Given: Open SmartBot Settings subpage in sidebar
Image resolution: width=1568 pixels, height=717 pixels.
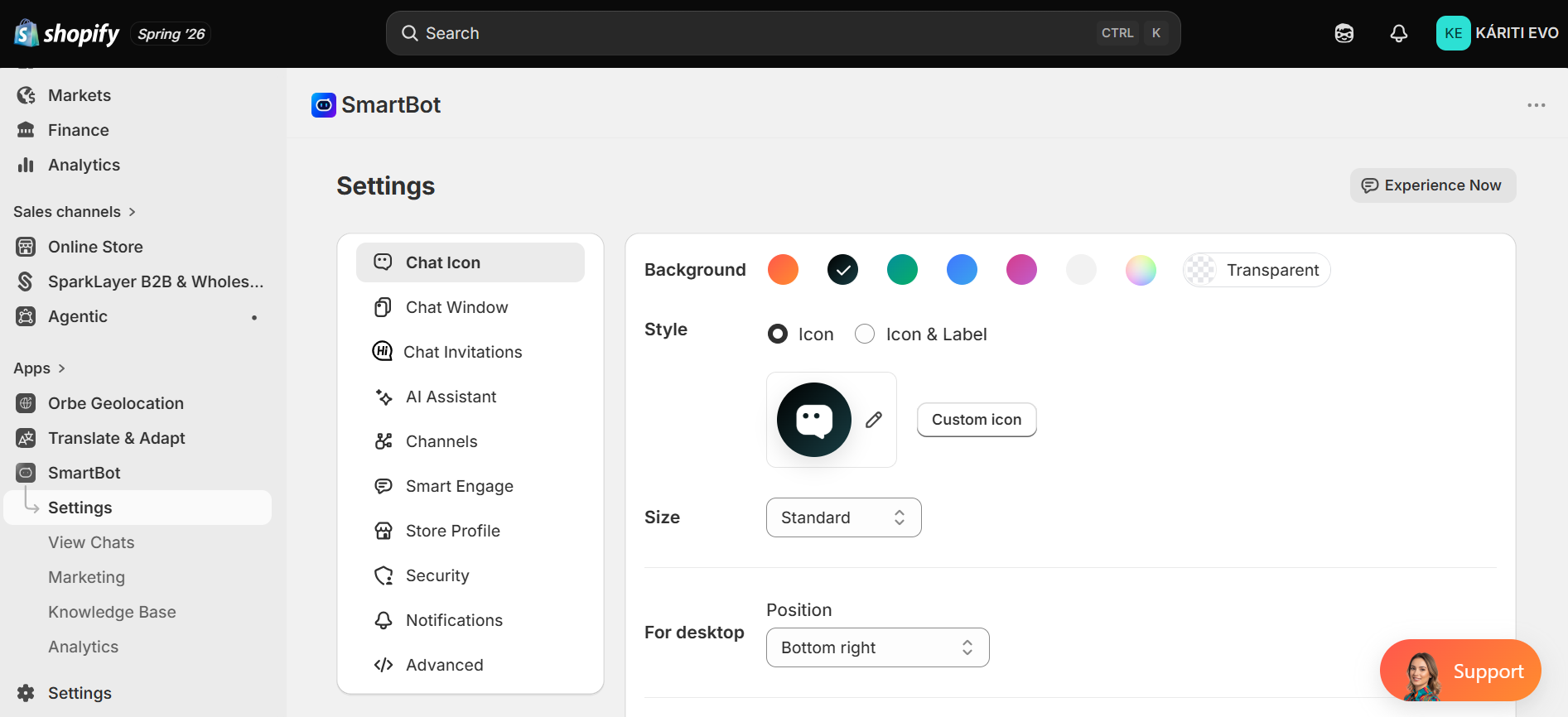Looking at the screenshot, I should (138, 508).
